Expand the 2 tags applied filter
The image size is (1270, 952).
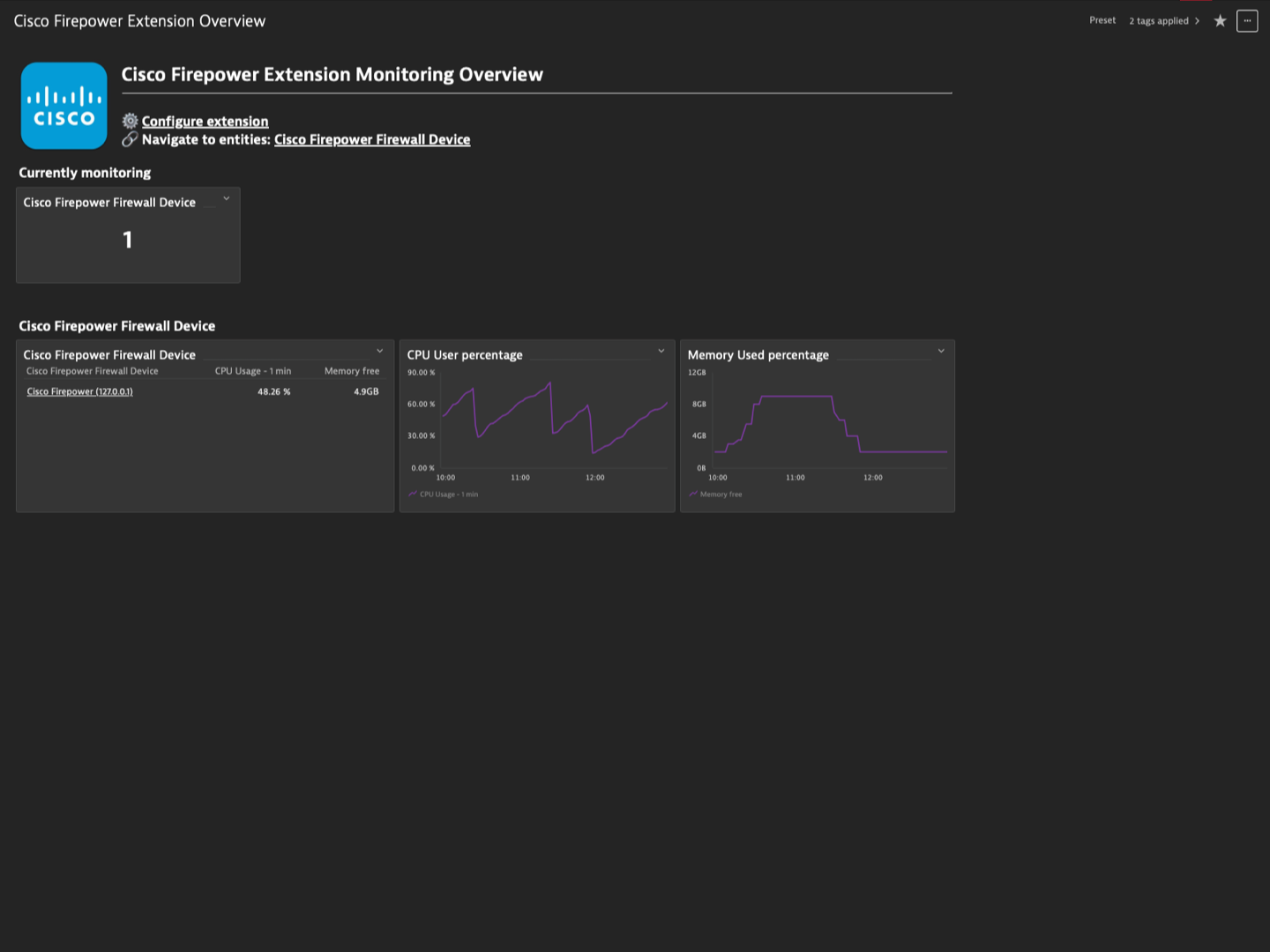tap(1164, 20)
